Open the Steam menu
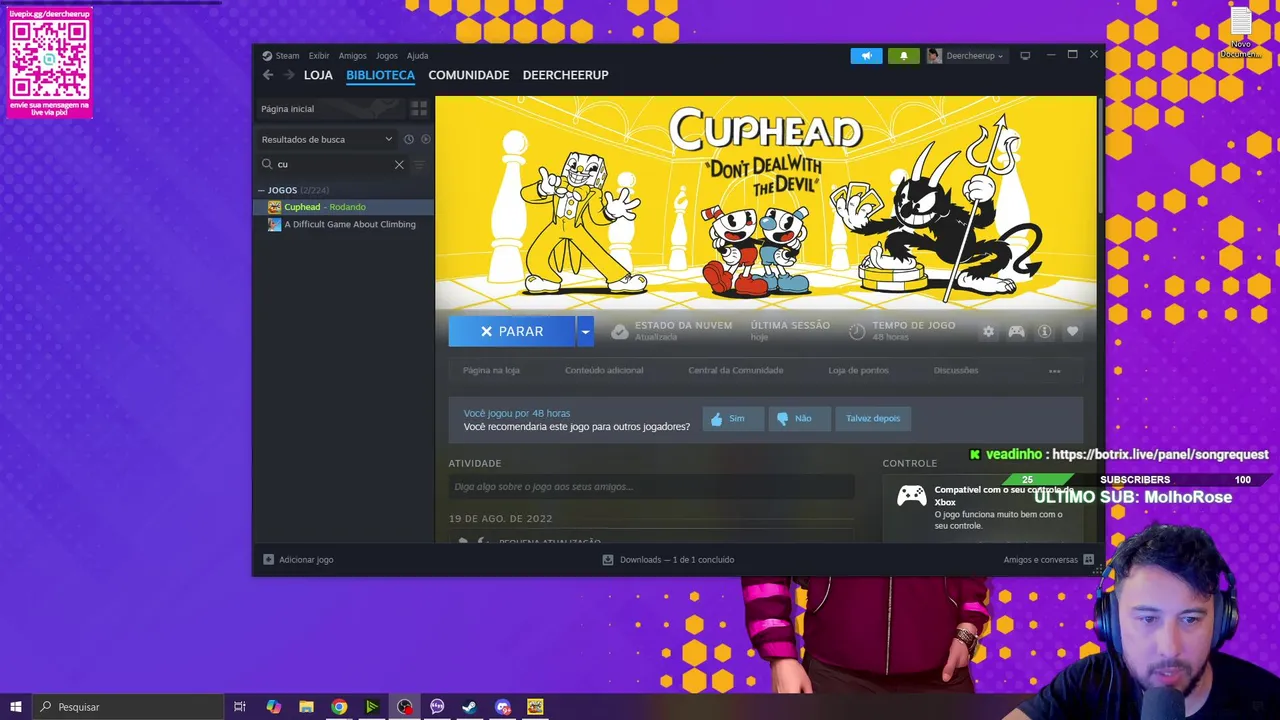The image size is (1280, 720). (287, 56)
